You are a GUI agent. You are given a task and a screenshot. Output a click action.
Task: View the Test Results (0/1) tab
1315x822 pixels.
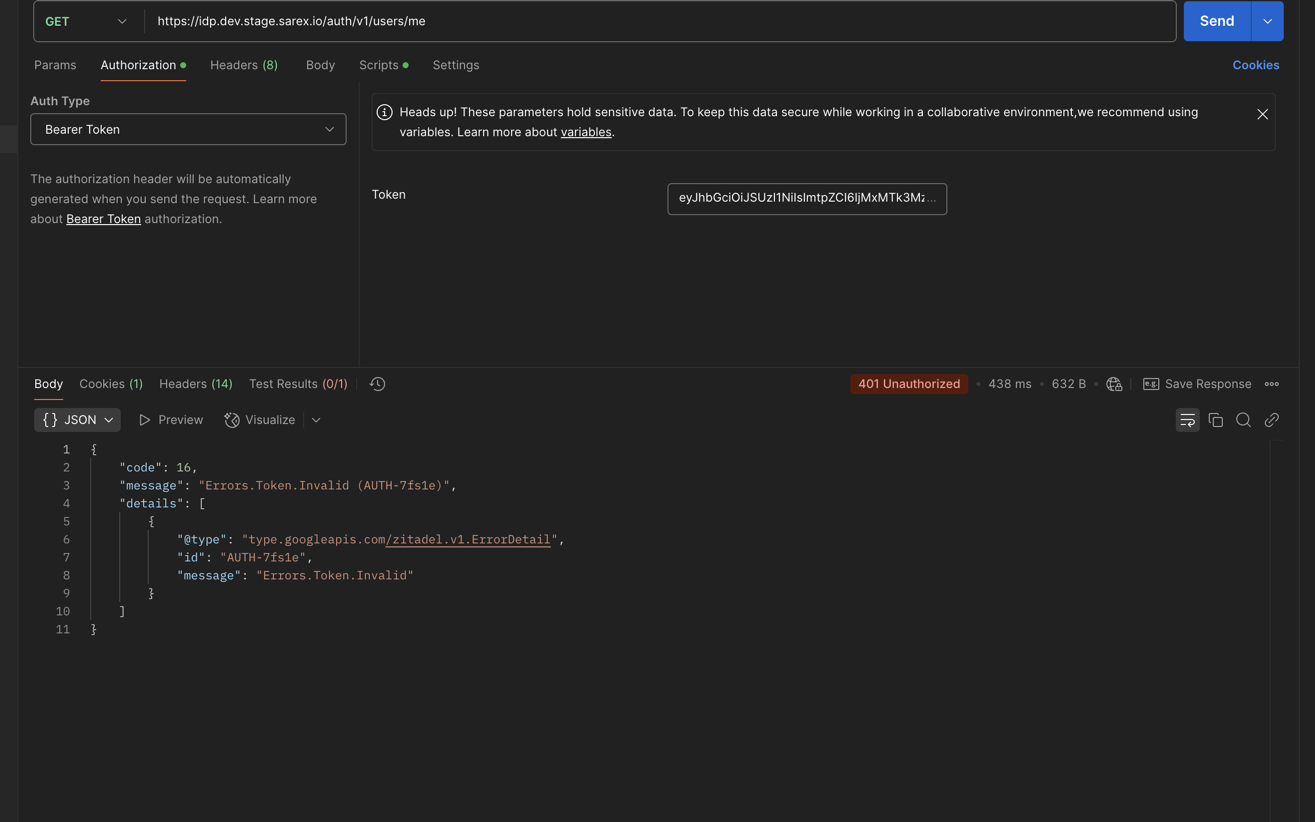[x=298, y=384]
